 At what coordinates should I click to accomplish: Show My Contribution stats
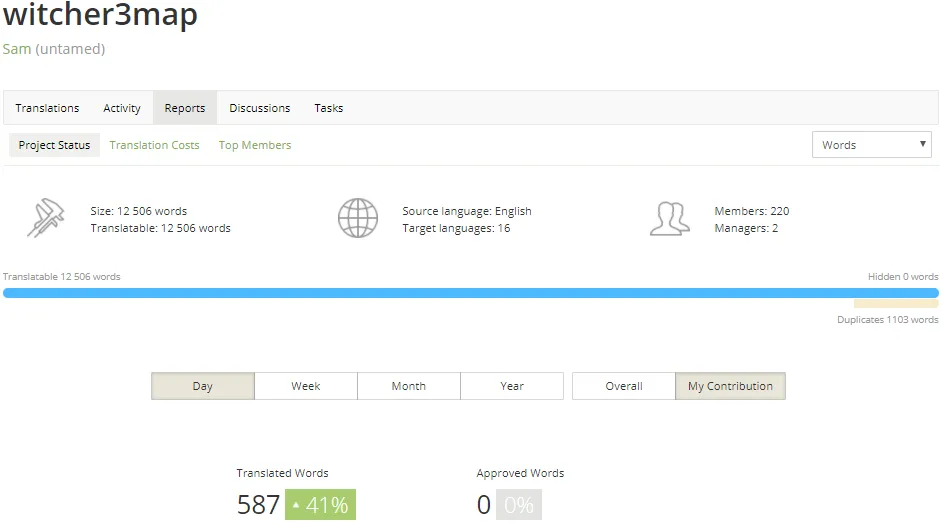point(730,386)
